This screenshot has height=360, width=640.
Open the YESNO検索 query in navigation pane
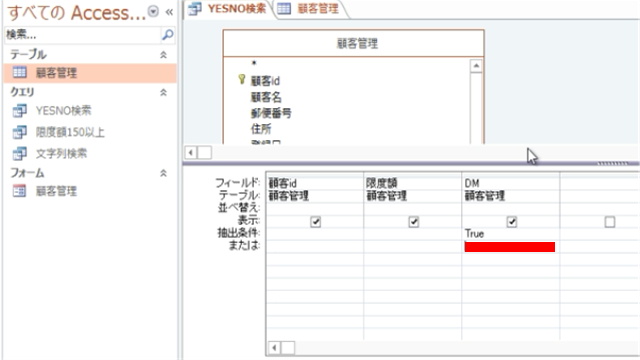[63, 111]
